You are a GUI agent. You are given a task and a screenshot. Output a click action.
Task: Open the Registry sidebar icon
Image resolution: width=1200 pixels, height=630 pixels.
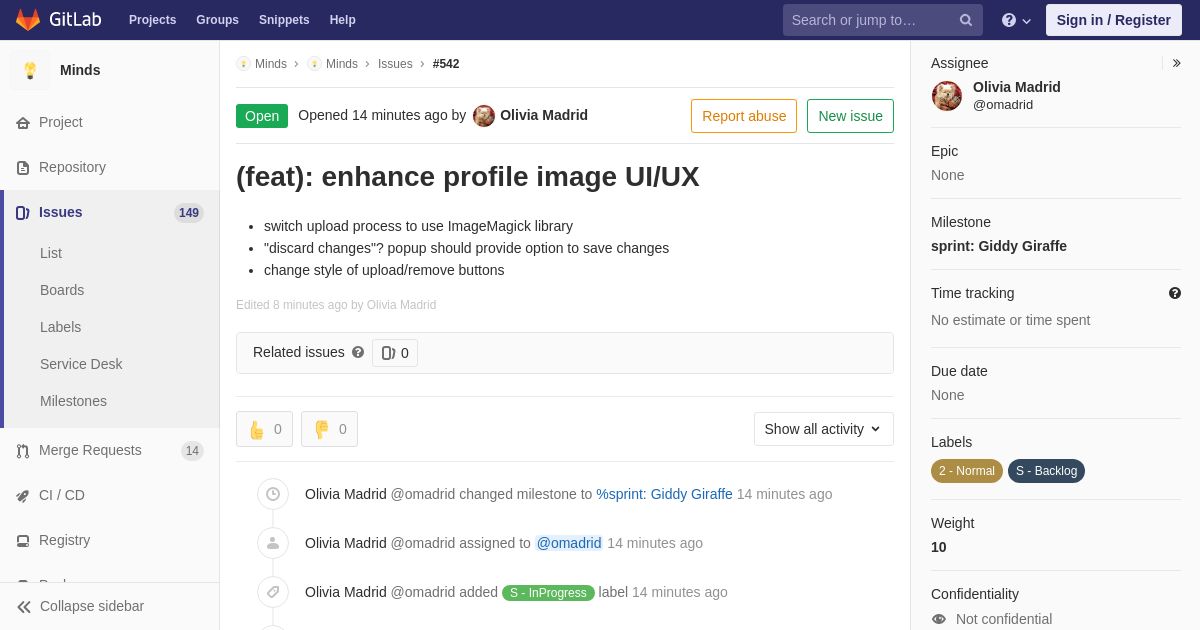(23, 541)
